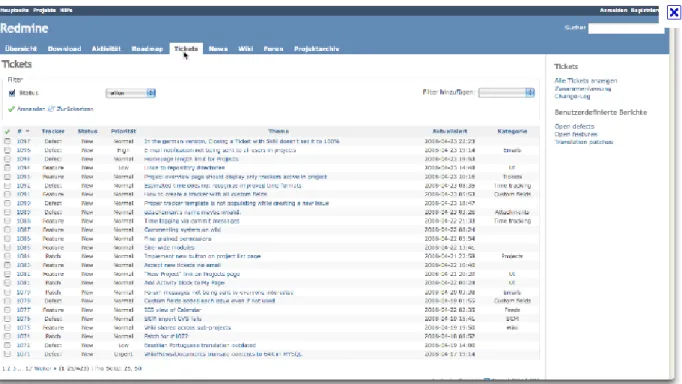Open the Status filter value dropdown
This screenshot has height=384, width=682.
tap(130, 93)
